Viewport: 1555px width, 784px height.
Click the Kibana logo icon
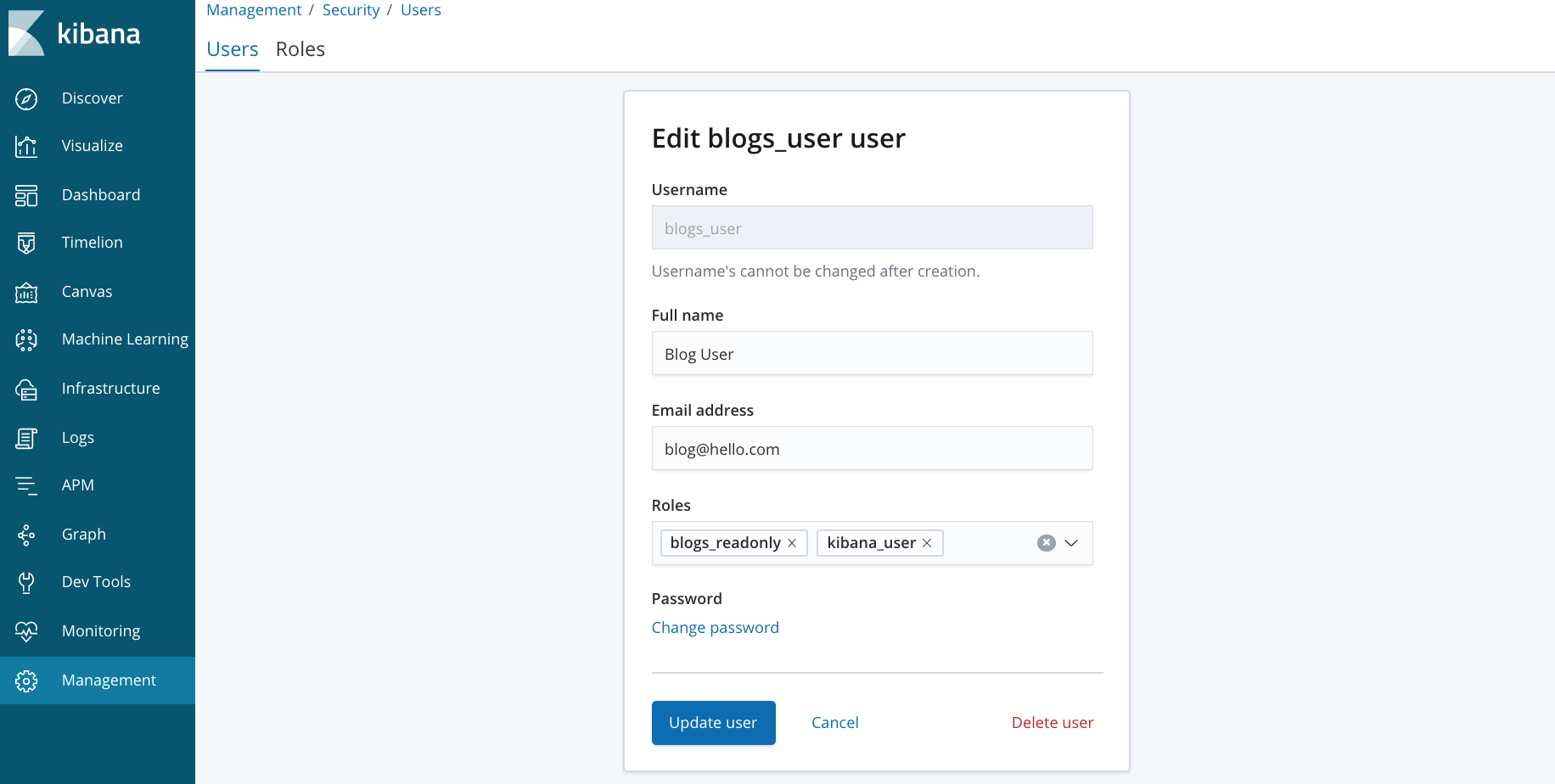pos(26,33)
